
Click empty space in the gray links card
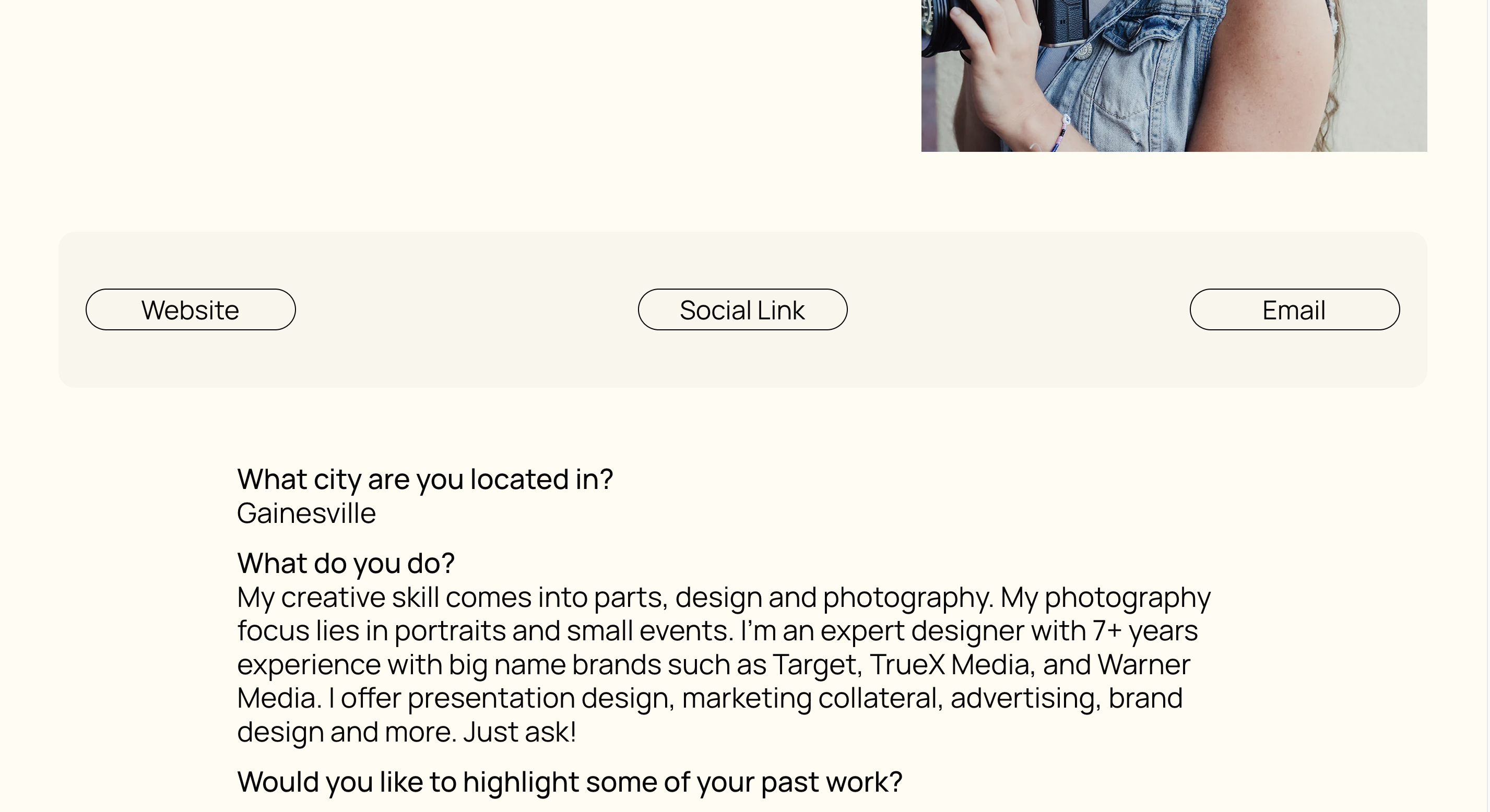point(463,359)
